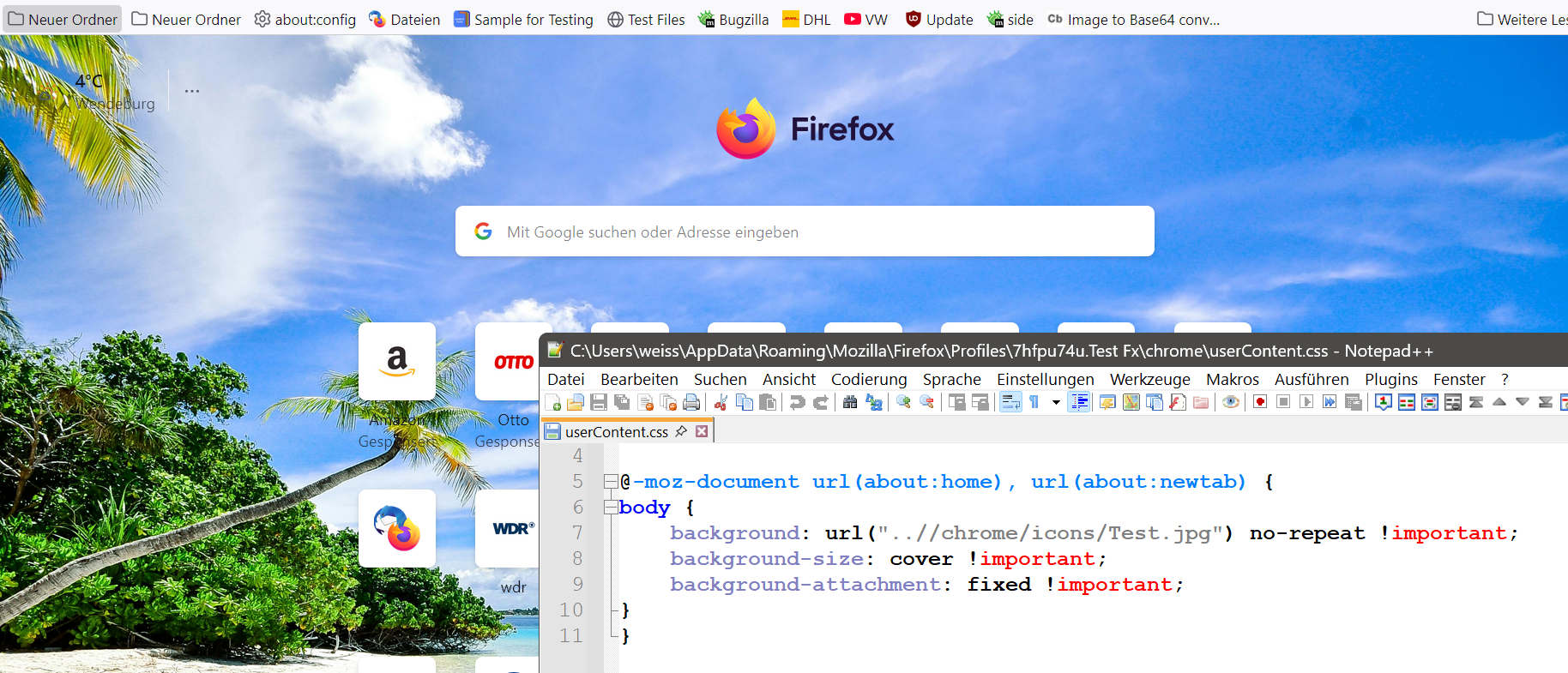
Task: Click the Open file folder icon in Notepad++
Action: click(x=576, y=402)
